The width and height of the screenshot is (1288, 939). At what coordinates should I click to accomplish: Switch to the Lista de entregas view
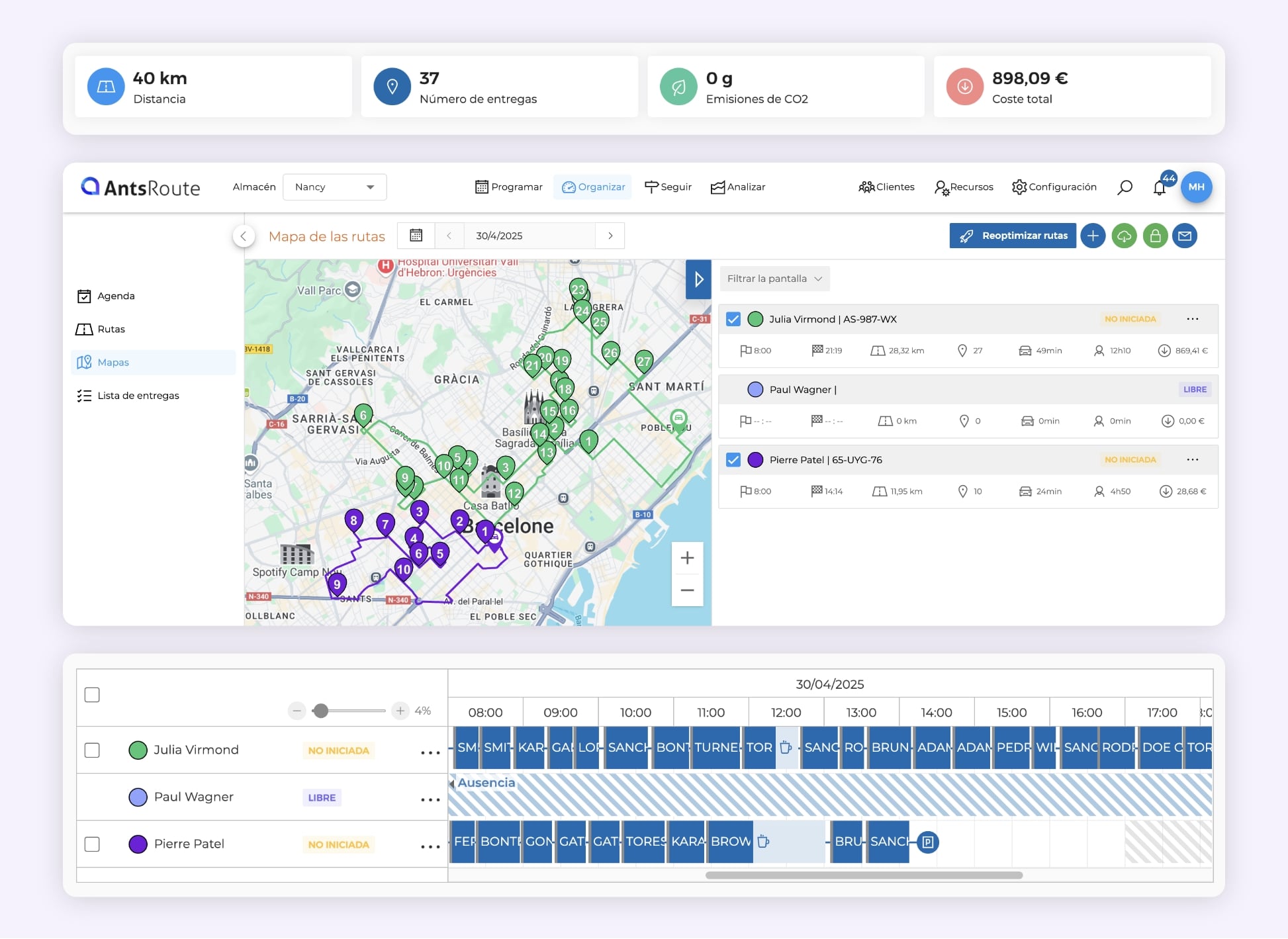coord(138,395)
